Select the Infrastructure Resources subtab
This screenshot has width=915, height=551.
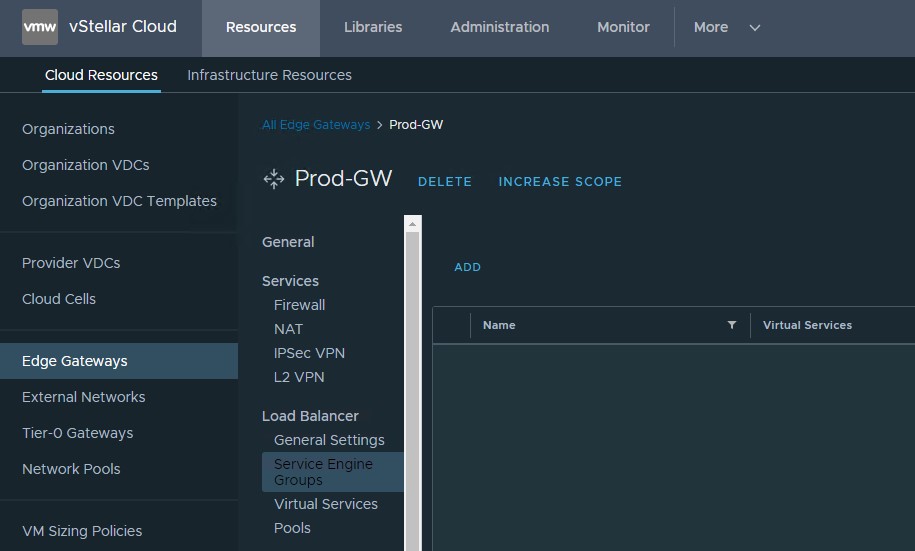point(269,75)
